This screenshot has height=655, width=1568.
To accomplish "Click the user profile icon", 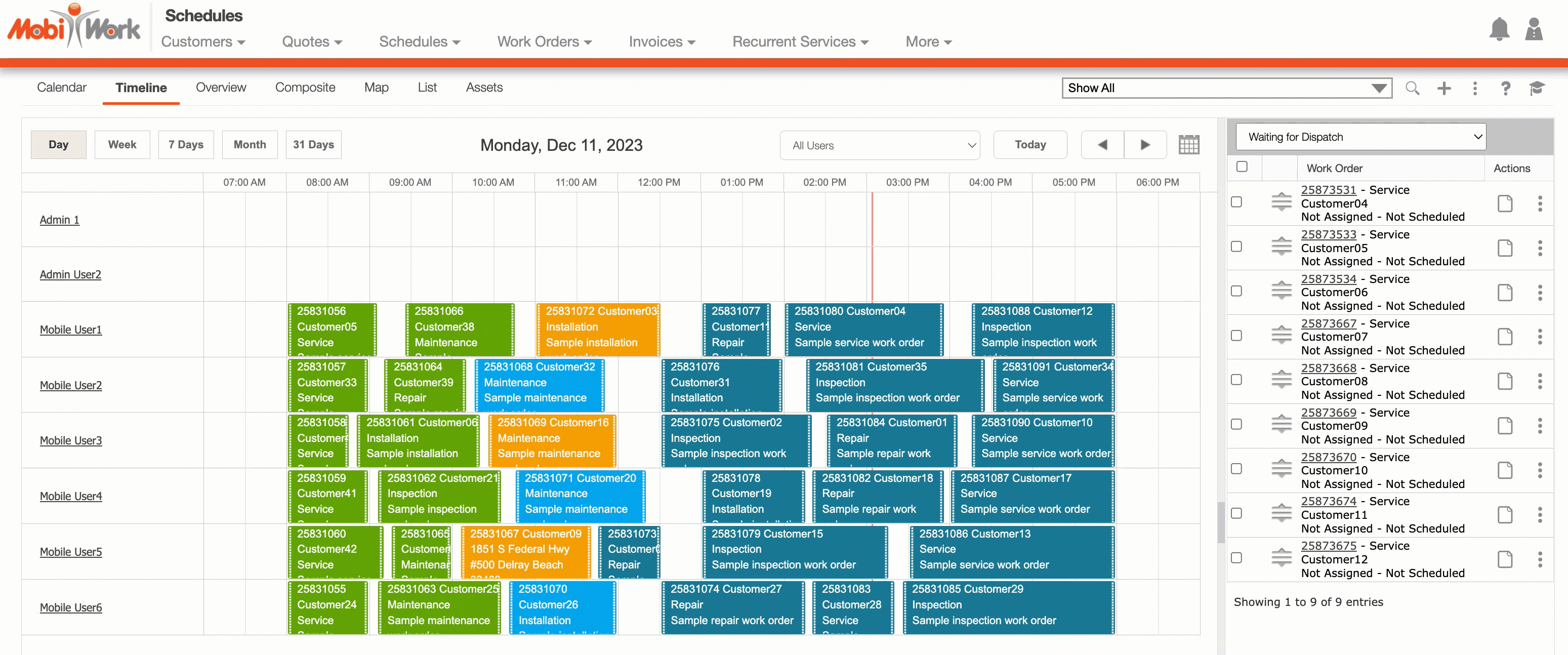I will click(1533, 29).
